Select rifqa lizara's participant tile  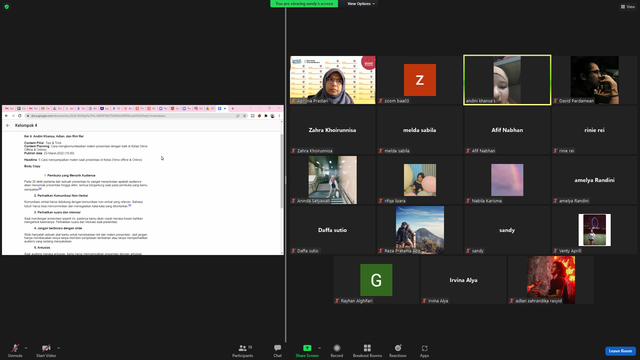[x=420, y=180]
